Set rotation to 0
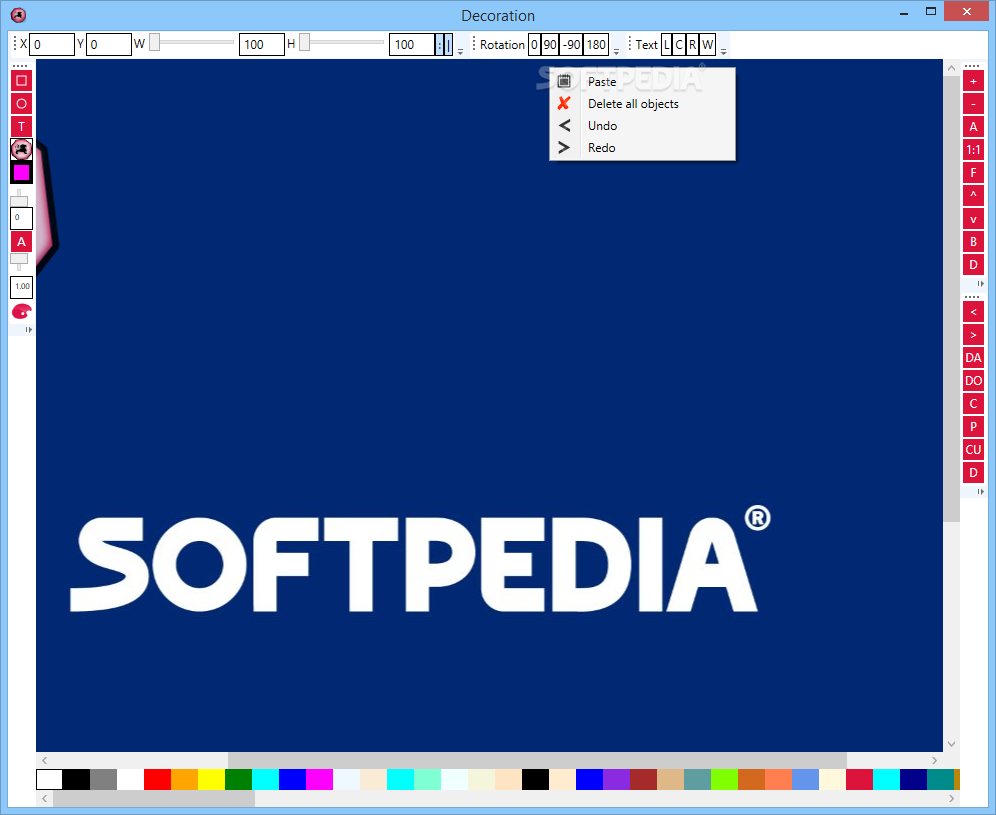 (x=534, y=44)
